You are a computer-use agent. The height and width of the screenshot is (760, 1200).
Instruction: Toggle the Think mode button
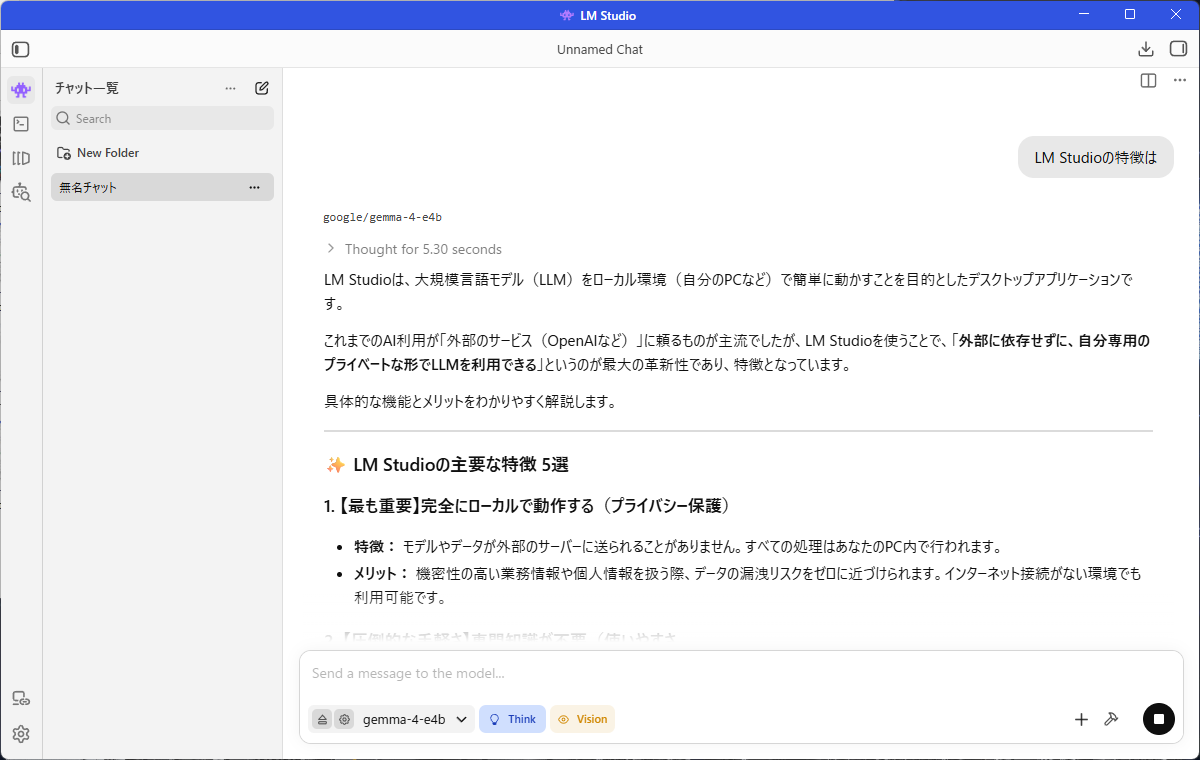tap(512, 719)
